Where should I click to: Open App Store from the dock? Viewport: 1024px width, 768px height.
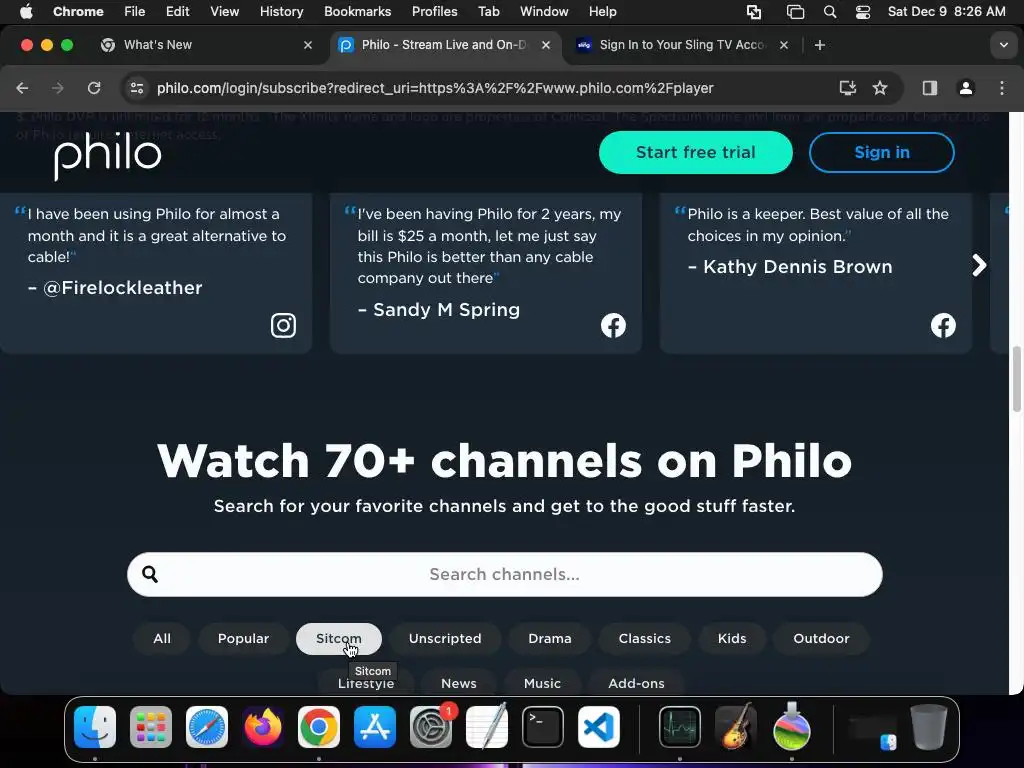[x=375, y=727]
